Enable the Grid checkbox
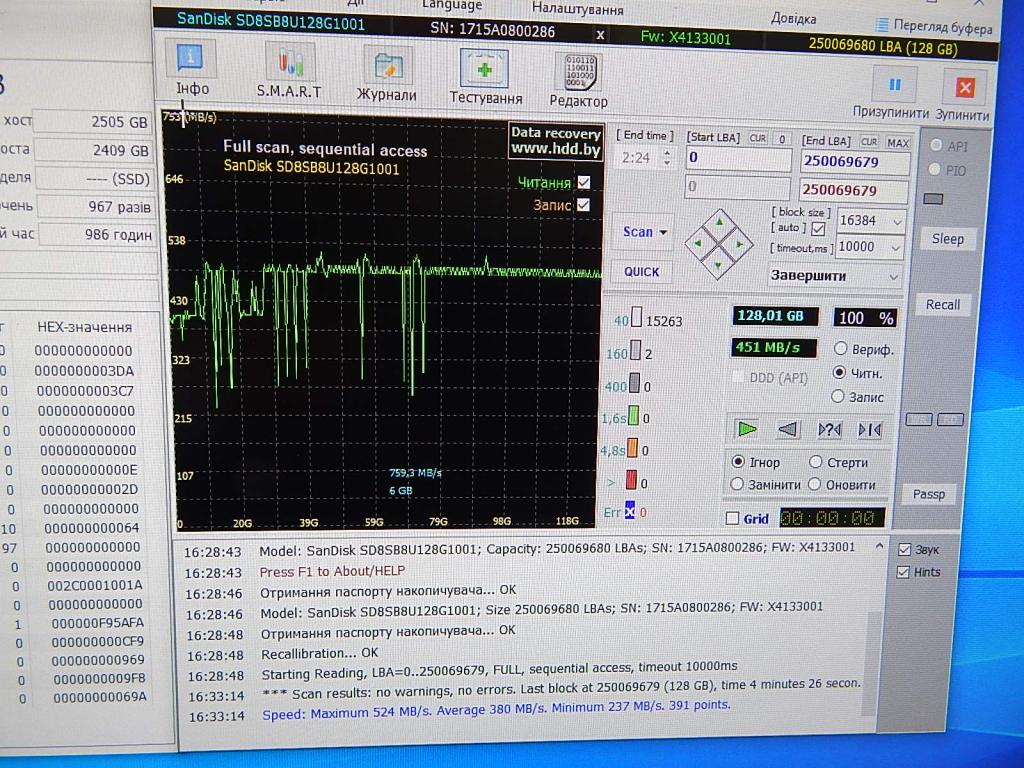The height and width of the screenshot is (768, 1024). tap(732, 519)
